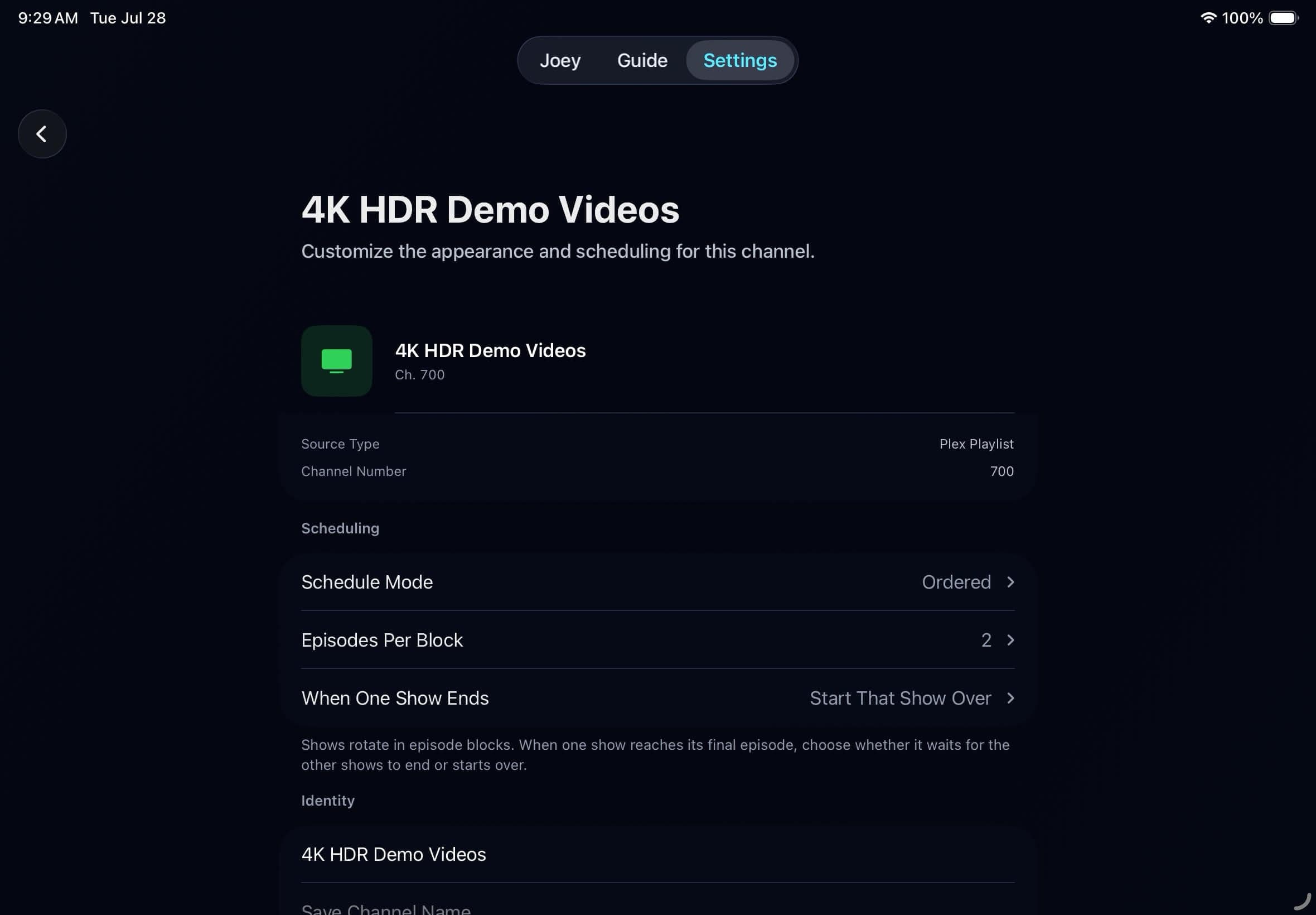Go back with the chevron button
Image resolution: width=1316 pixels, height=915 pixels.
[42, 133]
